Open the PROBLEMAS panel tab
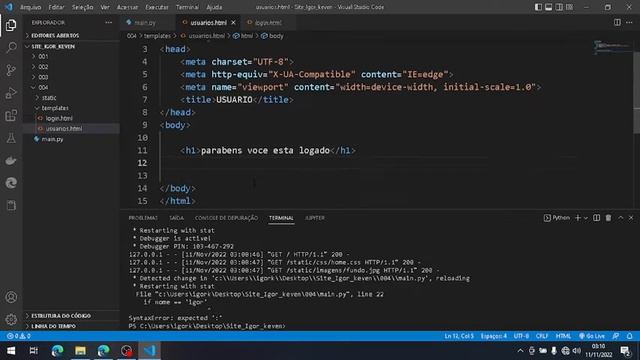This screenshot has height=360, width=640. pyautogui.click(x=143, y=218)
